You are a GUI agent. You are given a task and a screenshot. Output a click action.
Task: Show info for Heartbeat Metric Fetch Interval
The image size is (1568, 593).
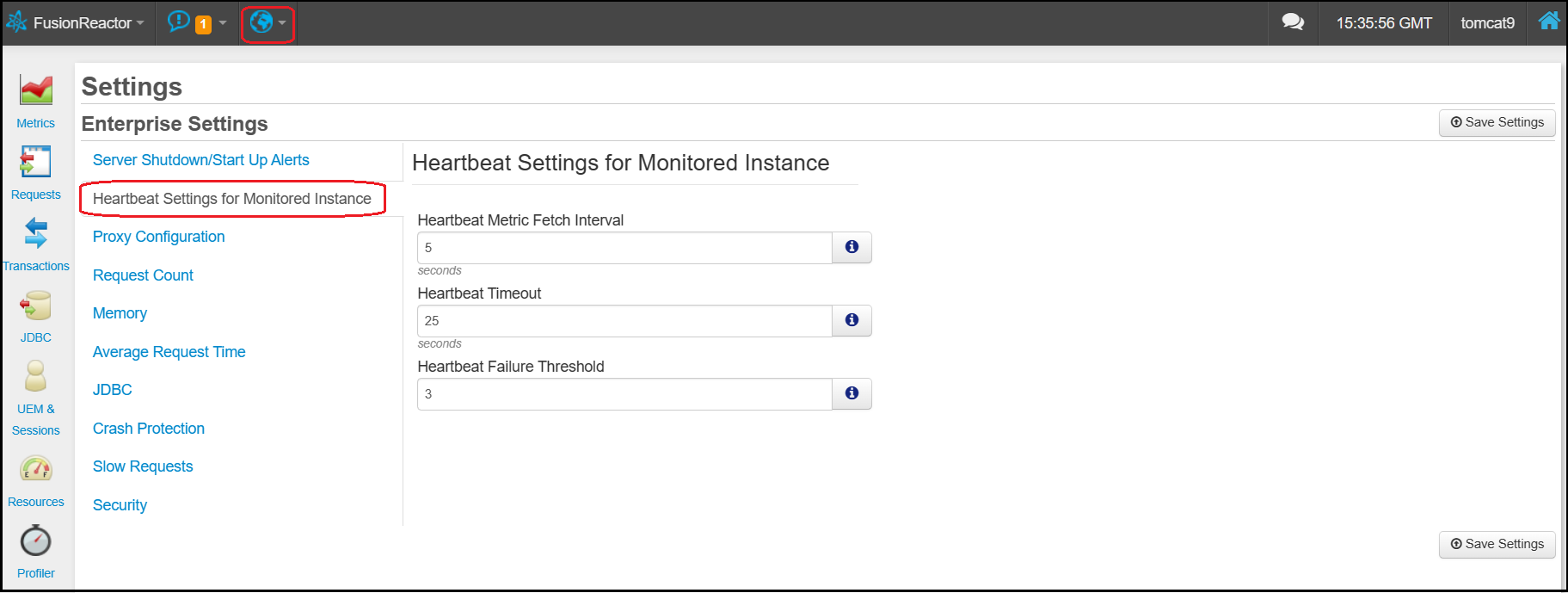(852, 247)
